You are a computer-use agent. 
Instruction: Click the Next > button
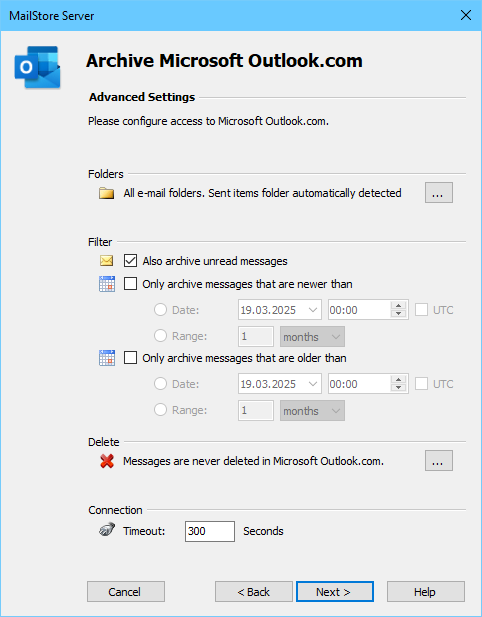pos(335,591)
